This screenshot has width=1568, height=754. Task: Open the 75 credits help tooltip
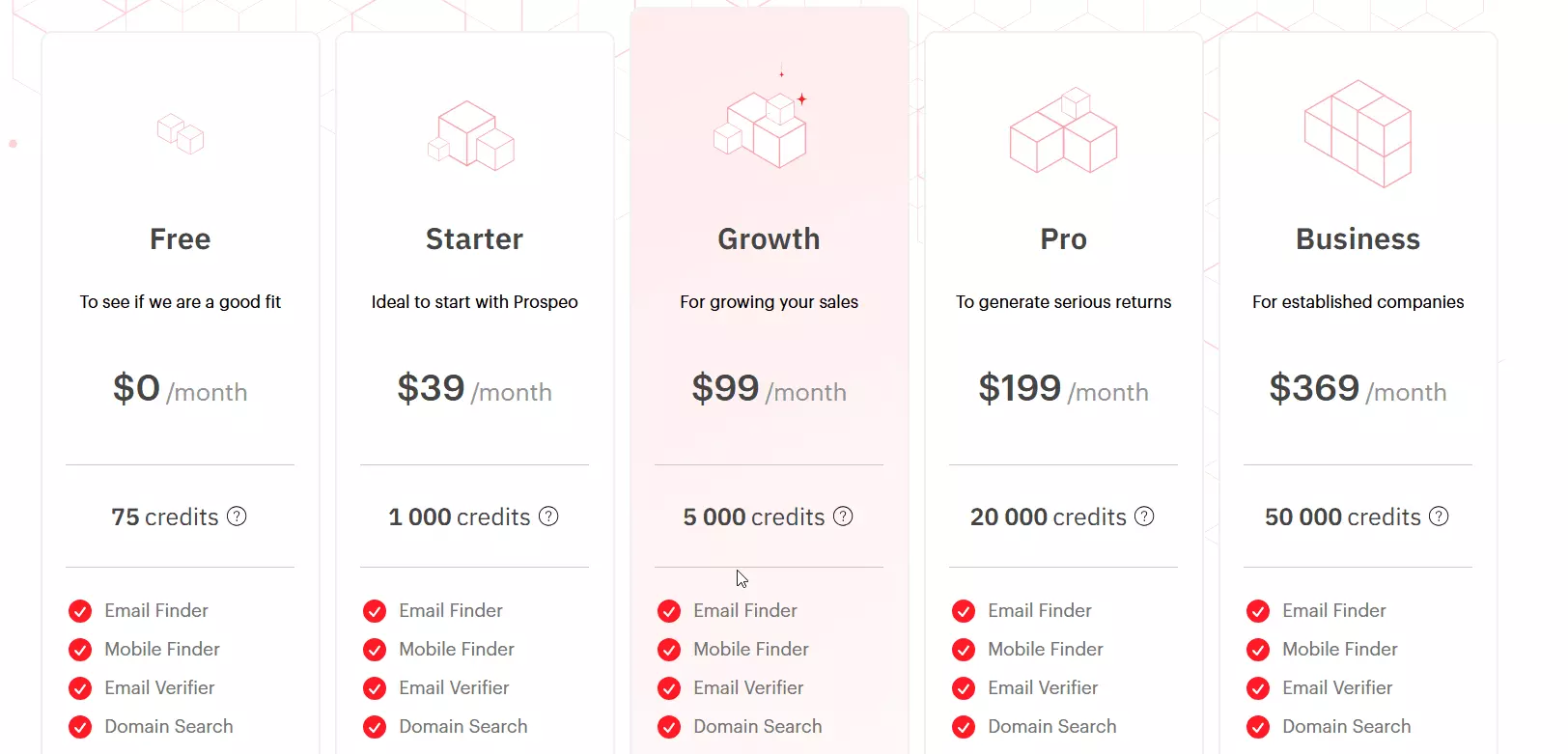click(238, 517)
